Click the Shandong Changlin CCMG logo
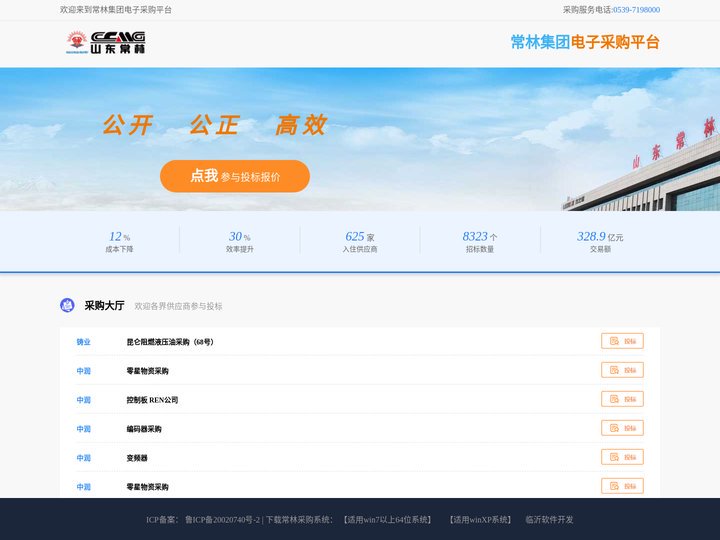 tap(106, 42)
